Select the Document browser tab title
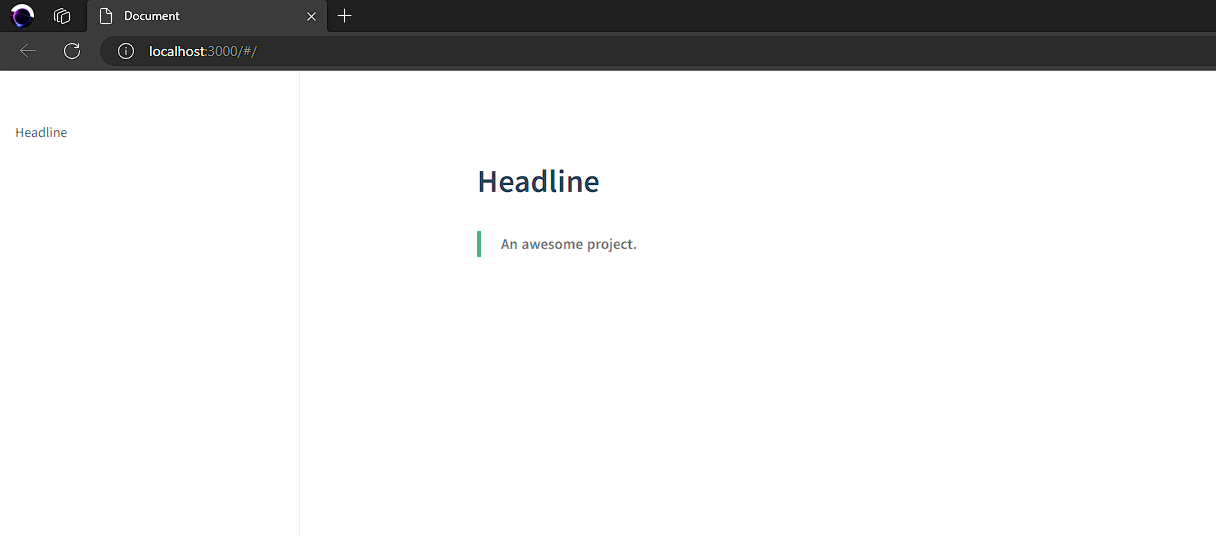1216x536 pixels. click(x=152, y=16)
